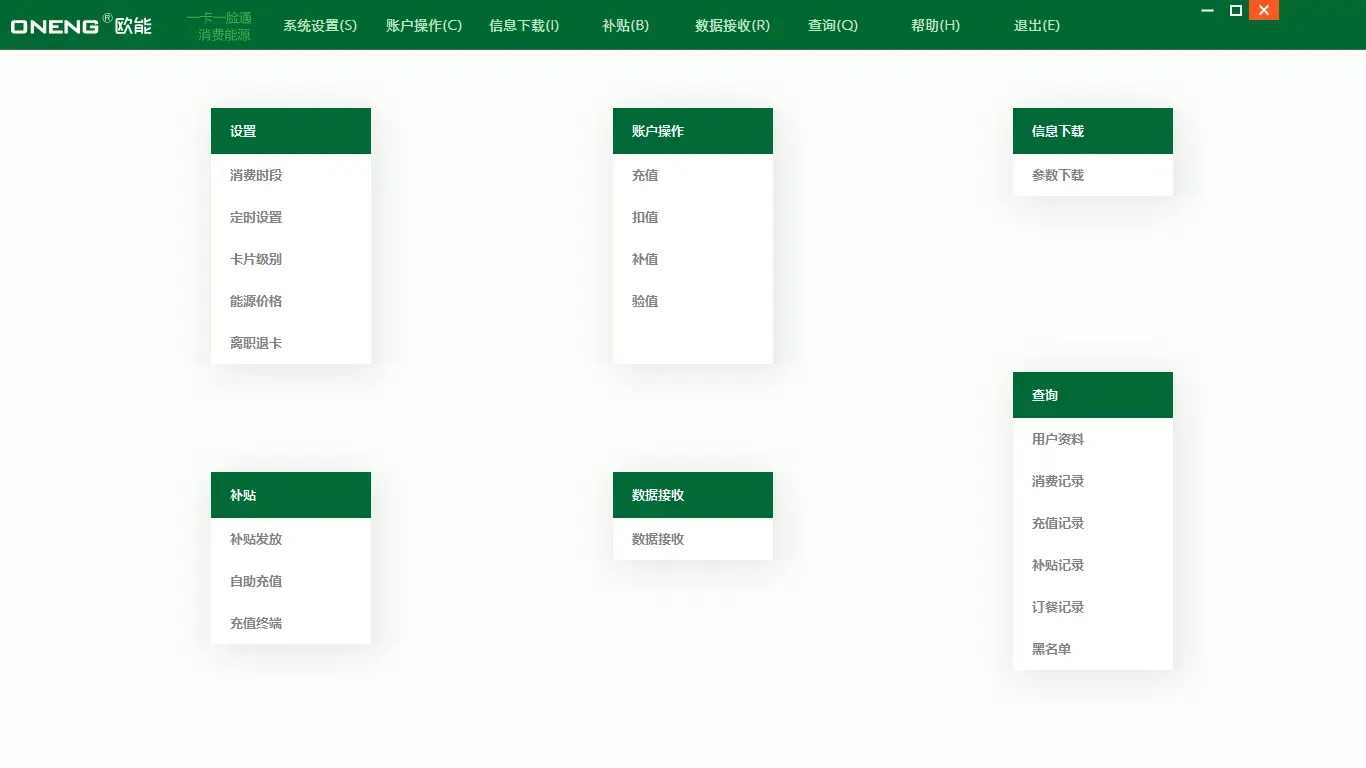Select 黑名单 in the 查询 panel

click(x=1051, y=648)
